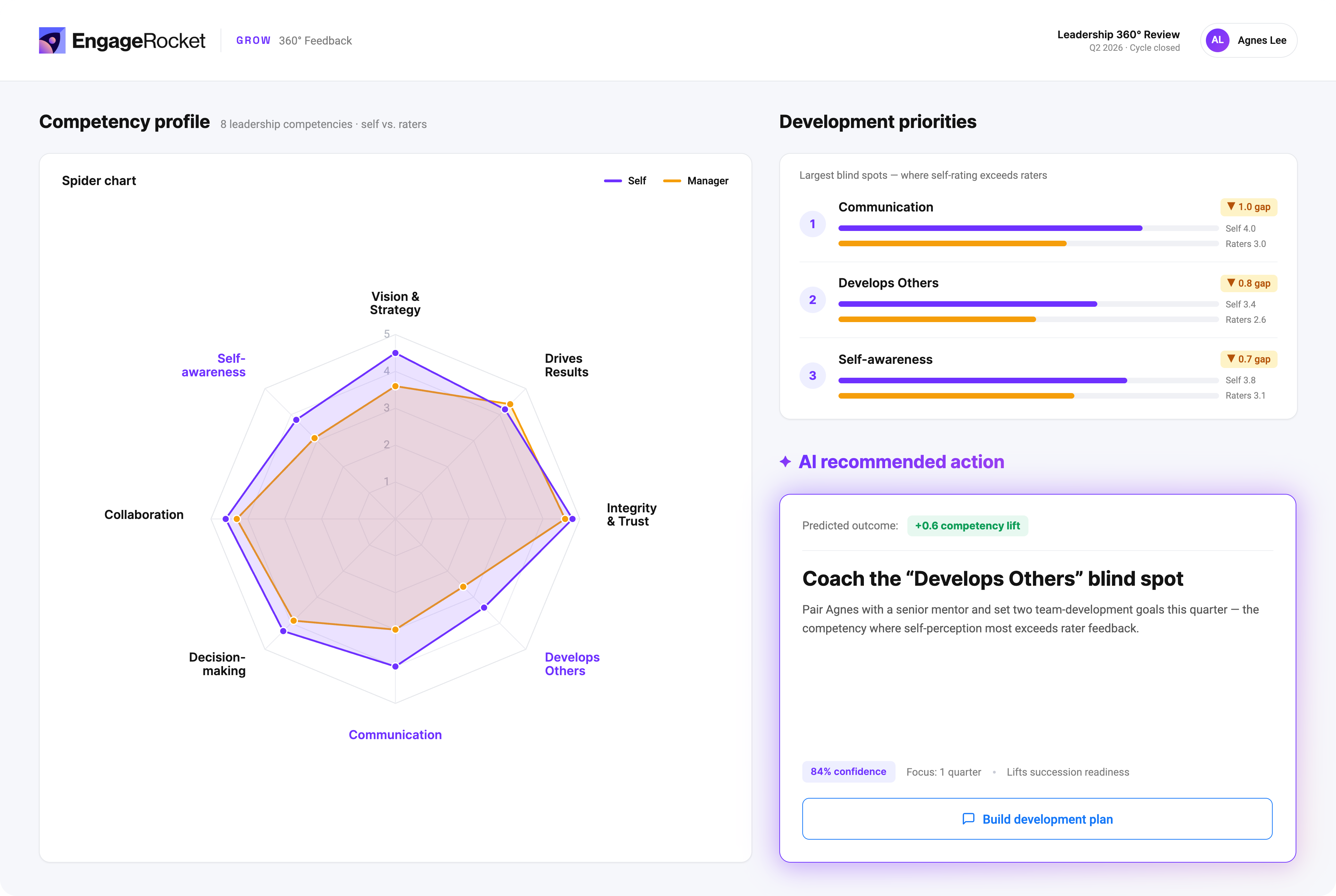Click the down-triangle icon in the 0.8 gap badge
This screenshot has height=896, width=1336.
(x=1231, y=283)
